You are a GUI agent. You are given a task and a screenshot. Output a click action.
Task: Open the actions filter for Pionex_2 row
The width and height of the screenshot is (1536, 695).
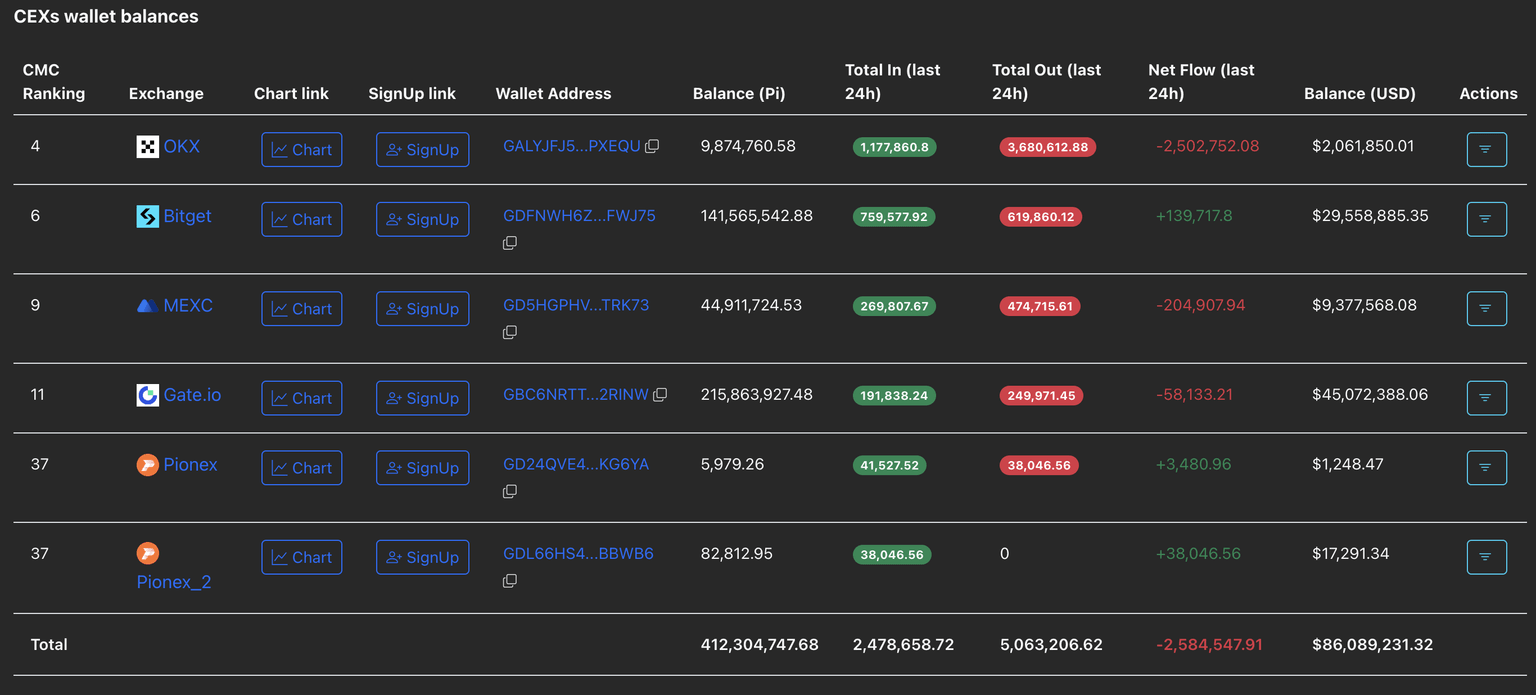click(x=1486, y=557)
